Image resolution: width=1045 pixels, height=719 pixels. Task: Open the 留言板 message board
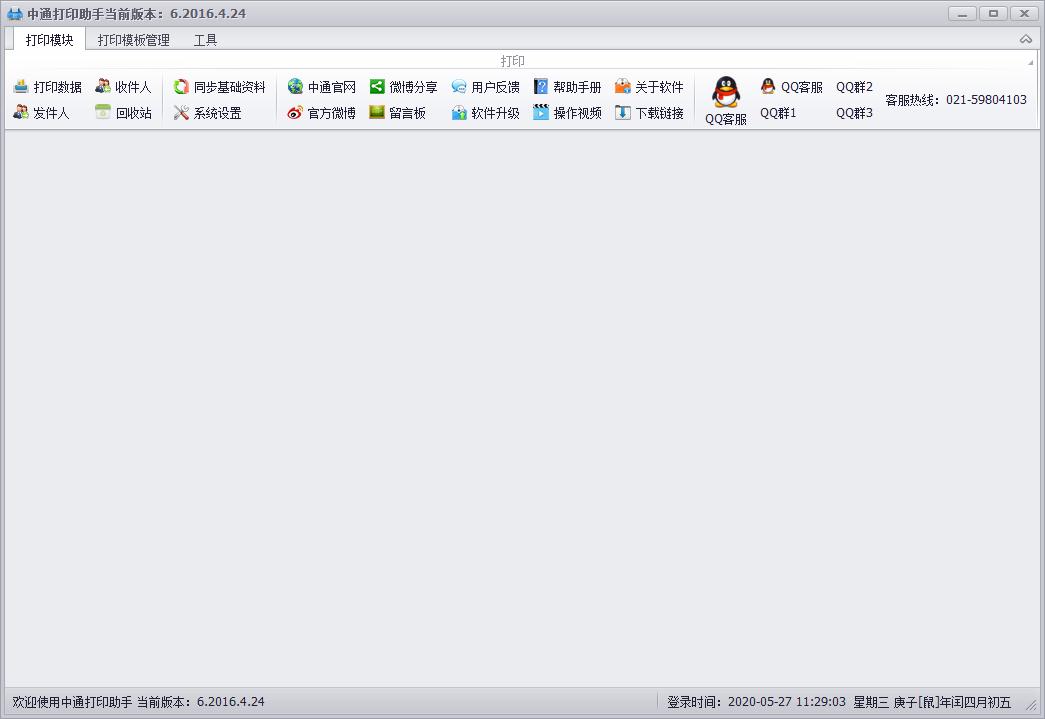(x=398, y=113)
